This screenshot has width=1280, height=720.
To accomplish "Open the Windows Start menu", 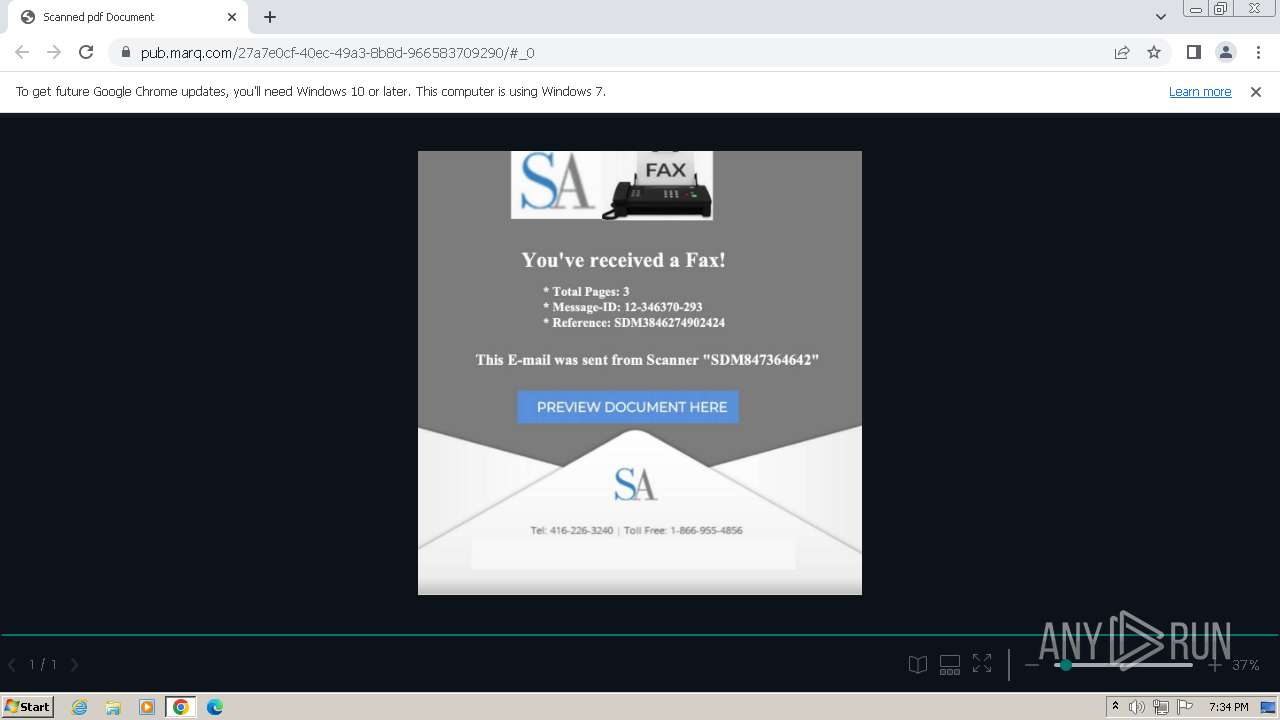I will (28, 707).
